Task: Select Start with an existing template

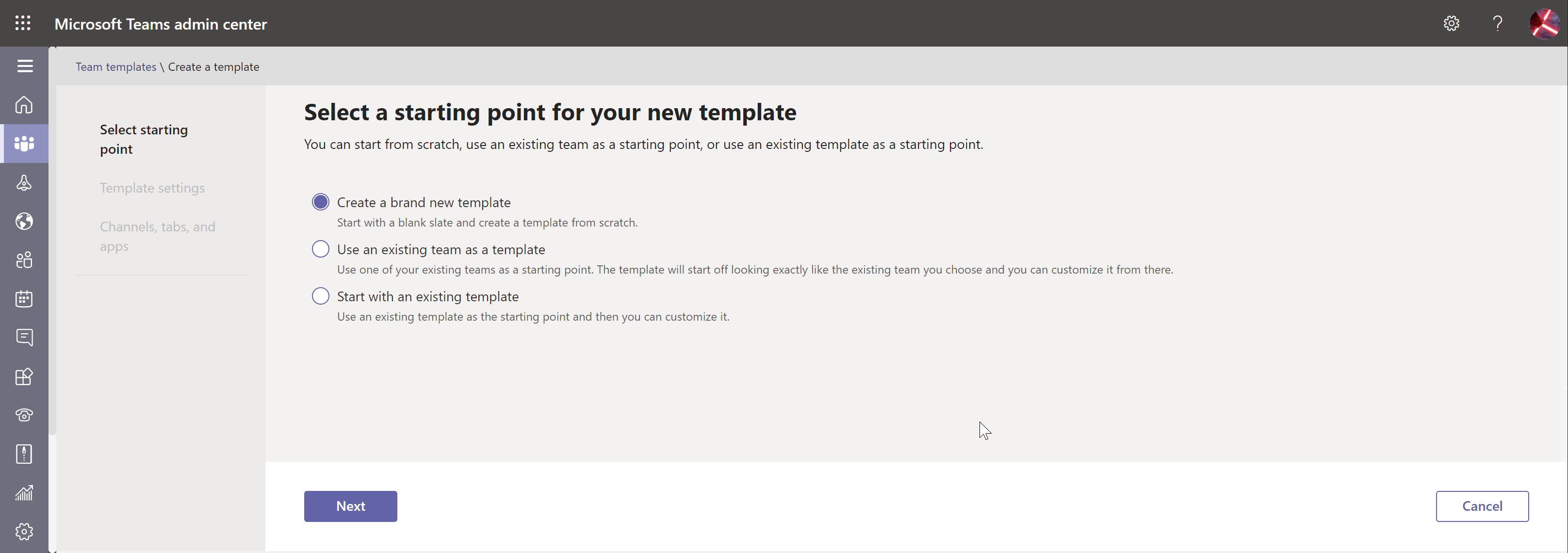Action: [321, 296]
